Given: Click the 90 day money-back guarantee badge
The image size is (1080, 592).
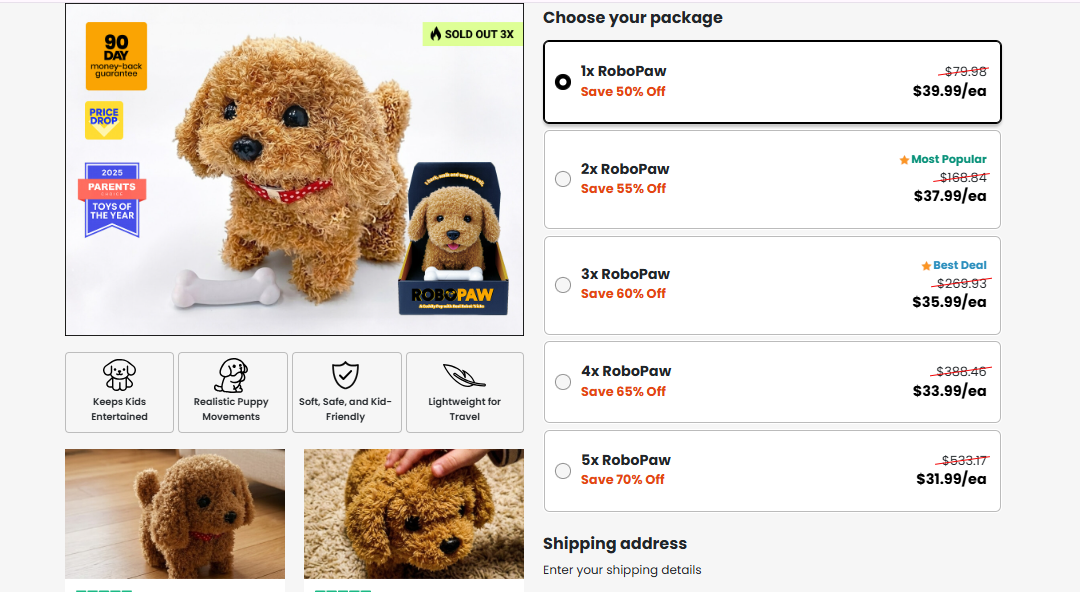Looking at the screenshot, I should click(x=116, y=56).
